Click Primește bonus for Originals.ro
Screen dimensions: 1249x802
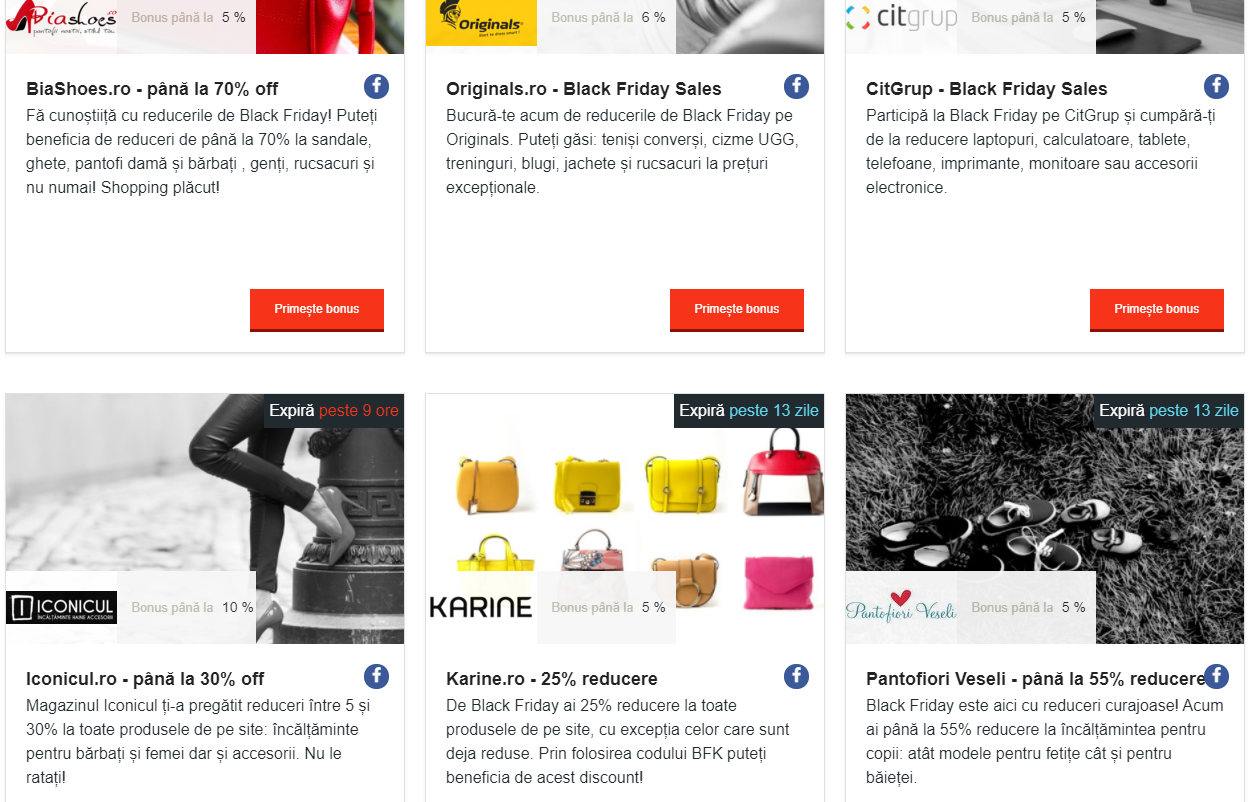click(x=737, y=310)
